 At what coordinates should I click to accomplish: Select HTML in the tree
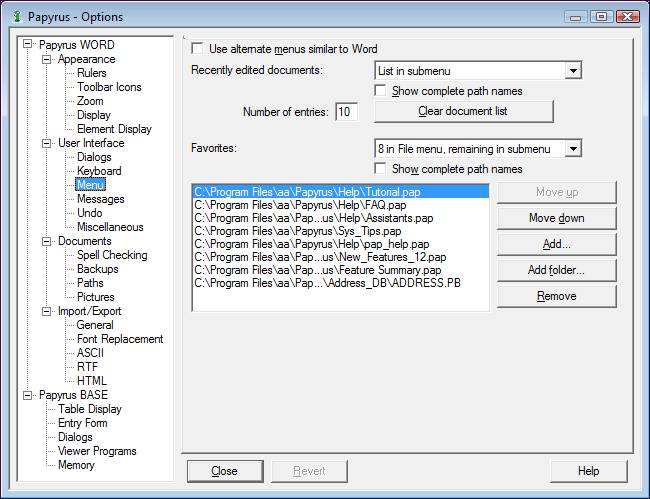(x=92, y=381)
